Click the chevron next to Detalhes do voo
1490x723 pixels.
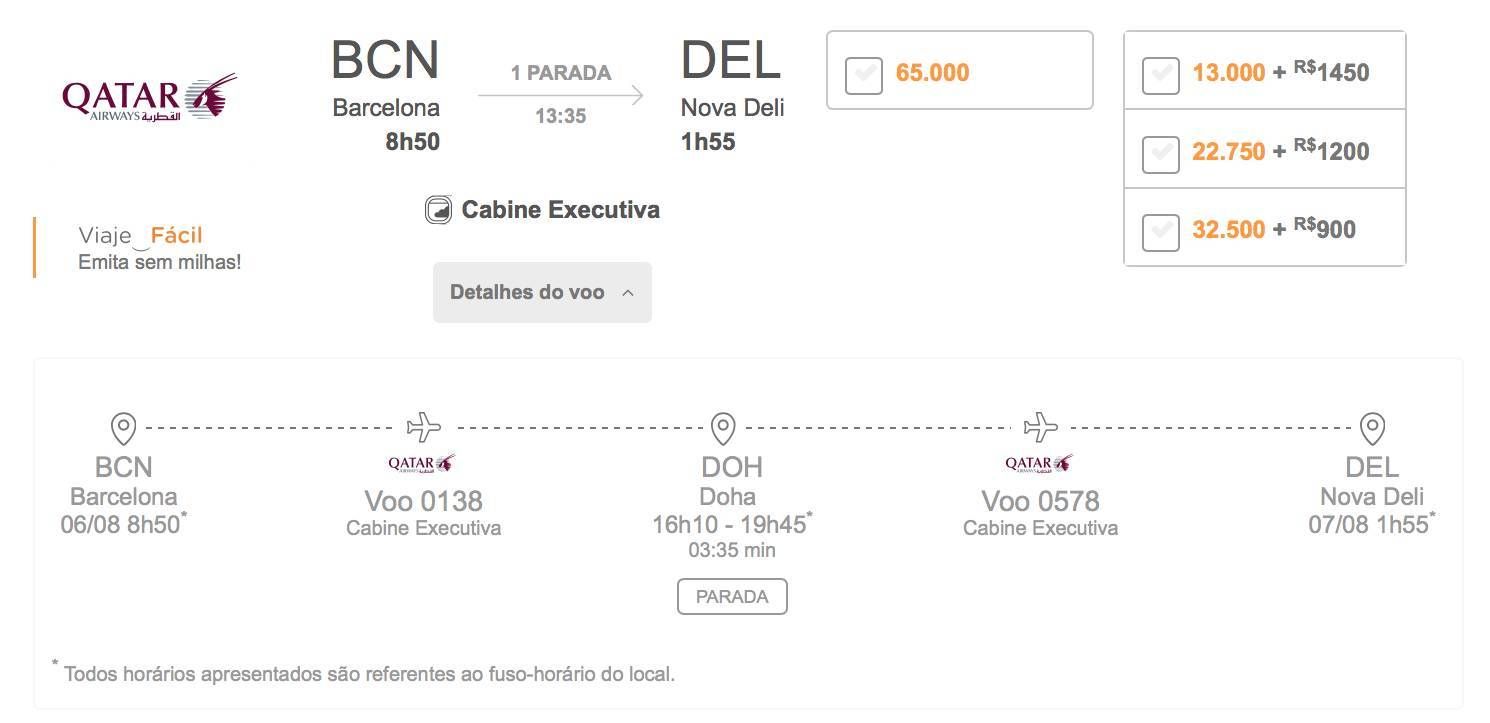[628, 293]
